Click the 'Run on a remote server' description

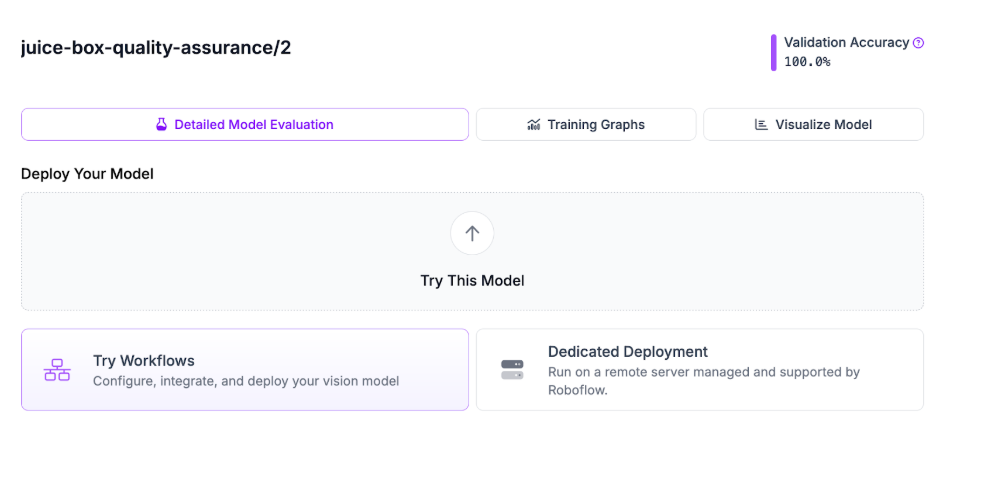(703, 372)
